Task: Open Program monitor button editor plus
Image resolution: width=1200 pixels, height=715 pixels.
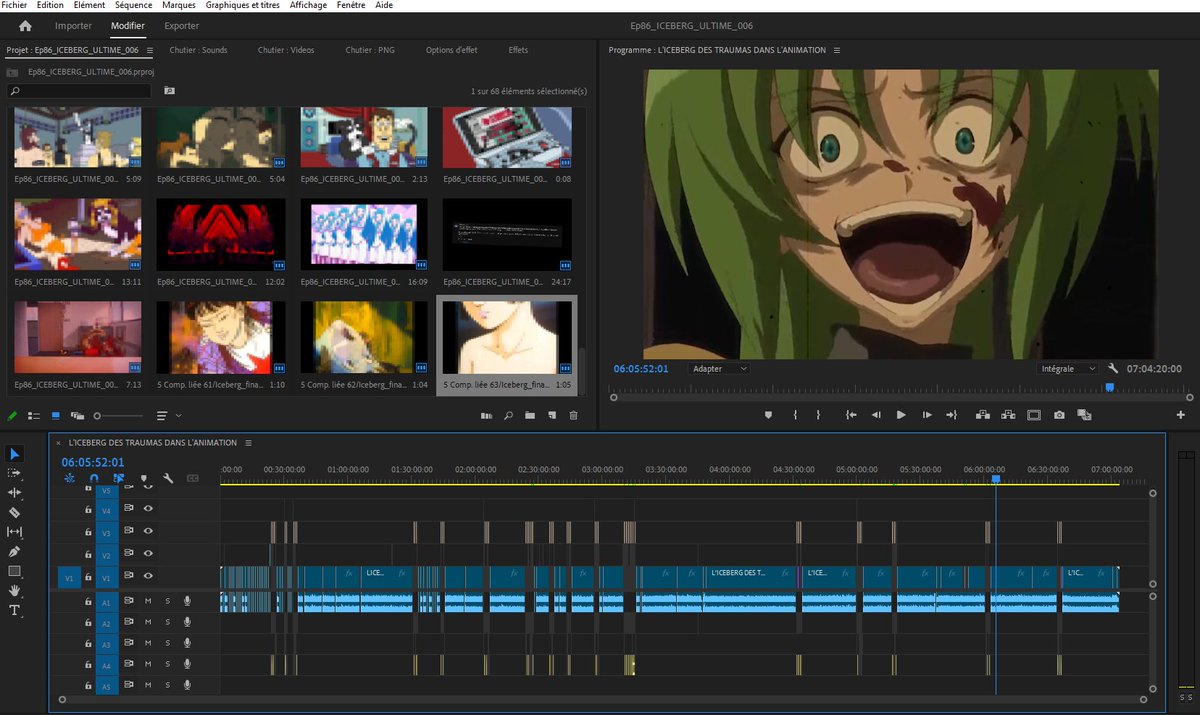Action: click(1181, 414)
